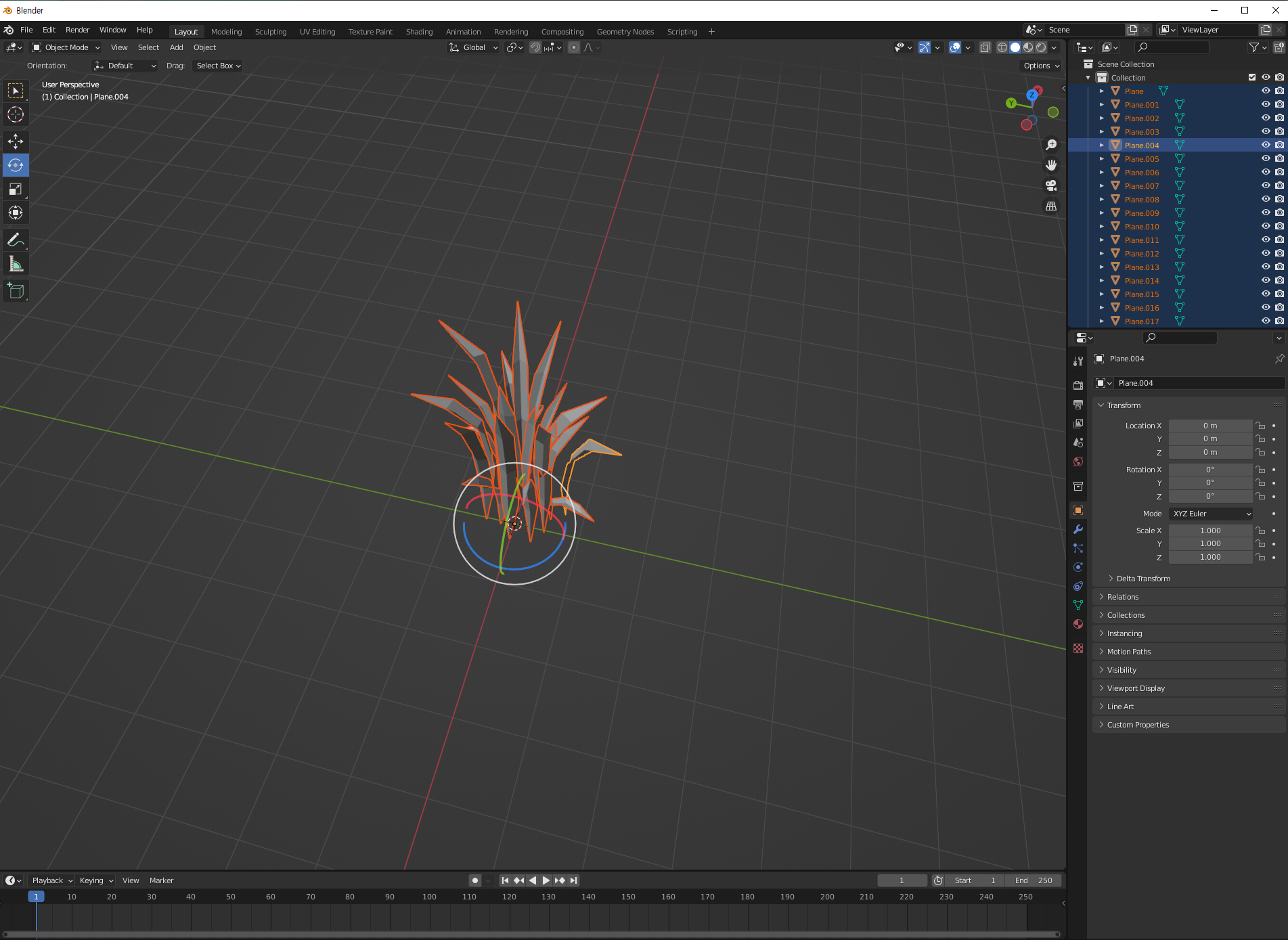Image resolution: width=1288 pixels, height=940 pixels.
Task: Expand Plane.002 in the outliner
Action: [1101, 118]
